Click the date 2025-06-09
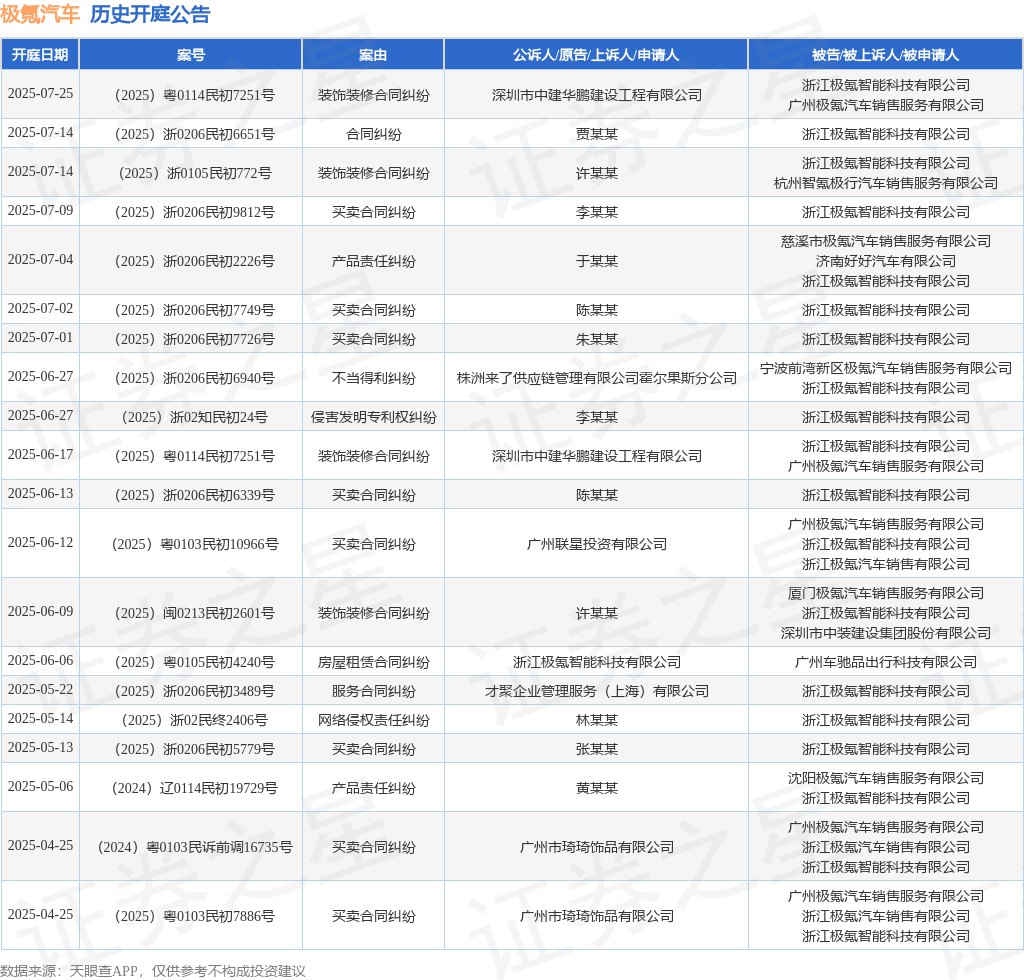 (x=40, y=611)
